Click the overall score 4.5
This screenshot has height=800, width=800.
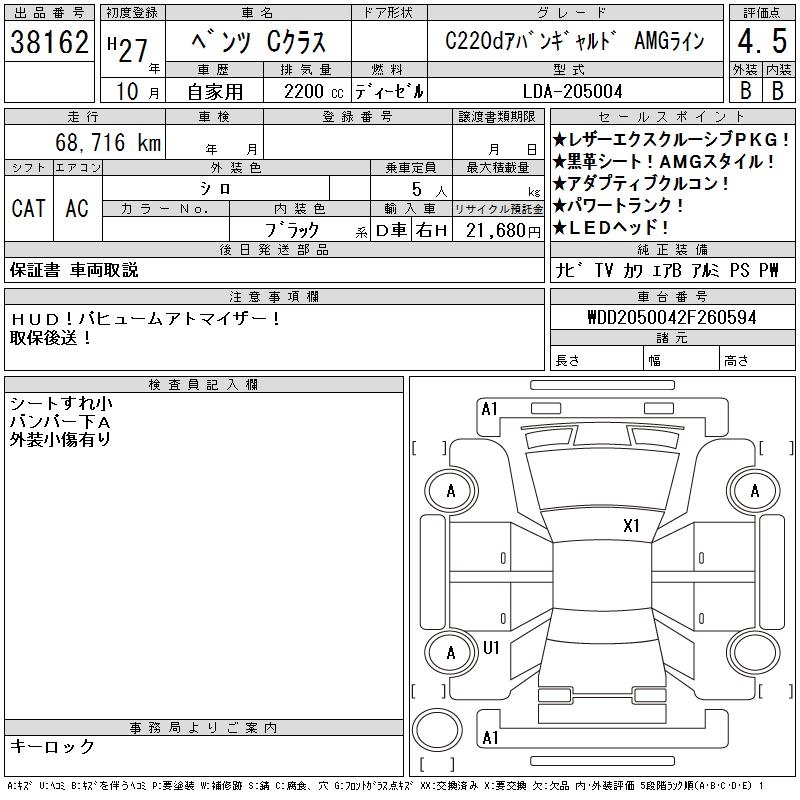coord(762,41)
